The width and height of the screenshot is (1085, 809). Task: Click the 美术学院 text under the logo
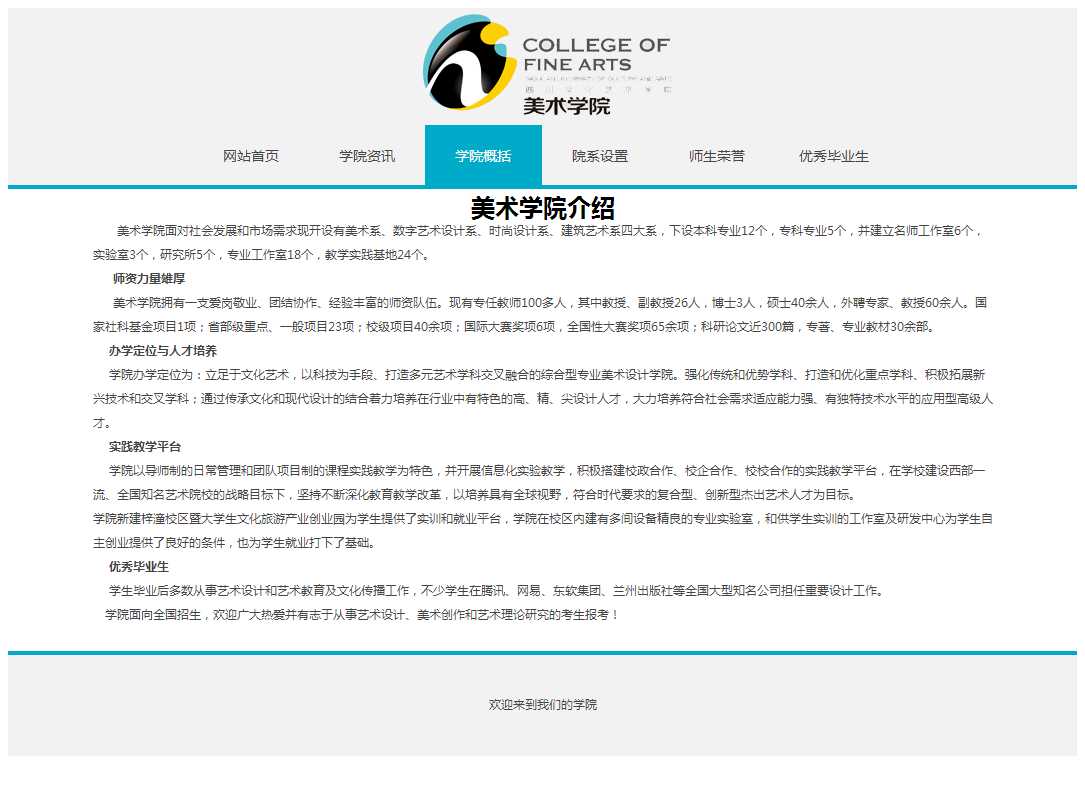coord(566,106)
